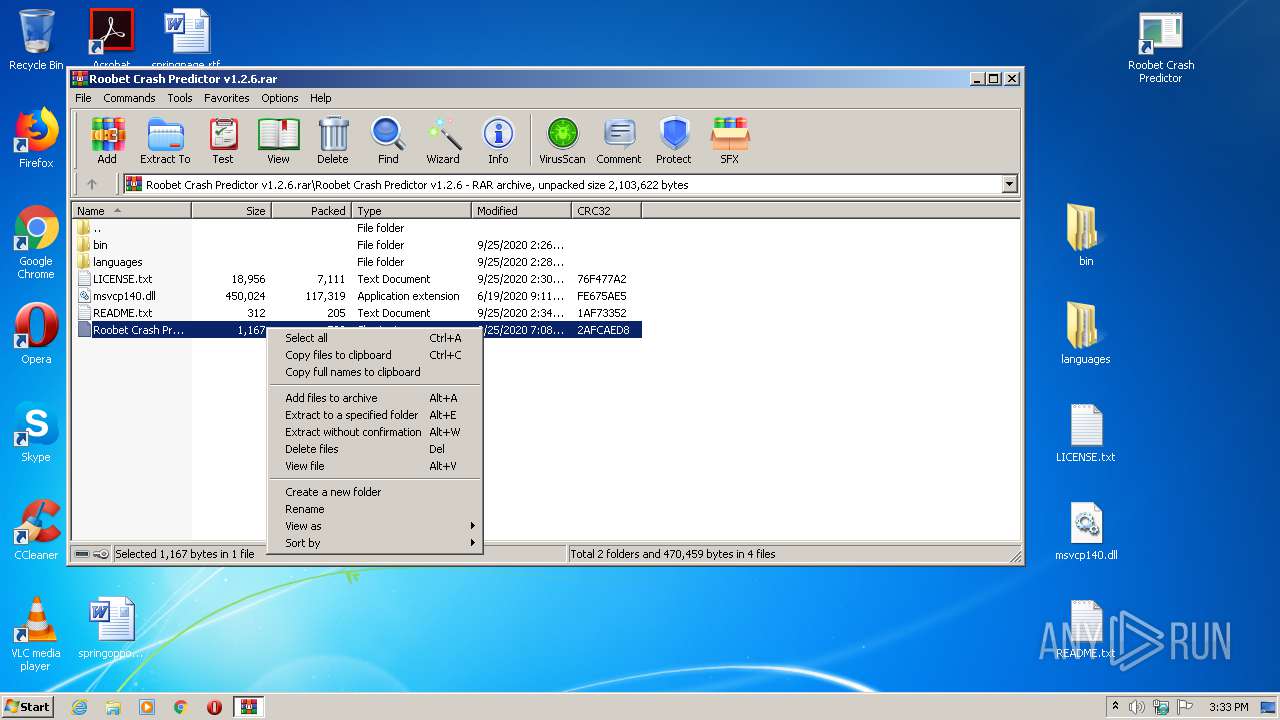Click the Start button
Image resolution: width=1280 pixels, height=720 pixels.
28,706
